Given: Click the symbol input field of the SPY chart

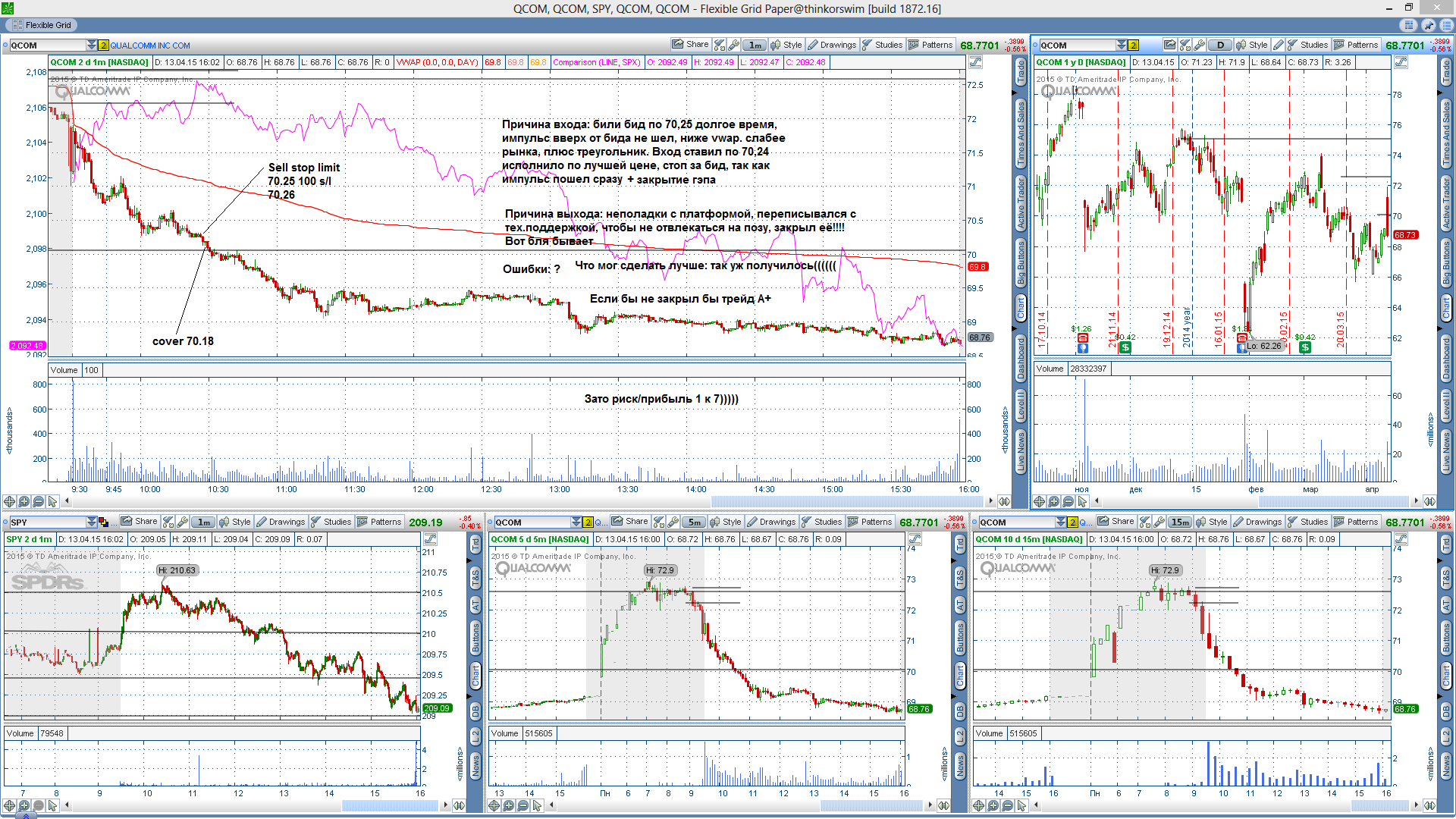Looking at the screenshot, I should point(47,522).
